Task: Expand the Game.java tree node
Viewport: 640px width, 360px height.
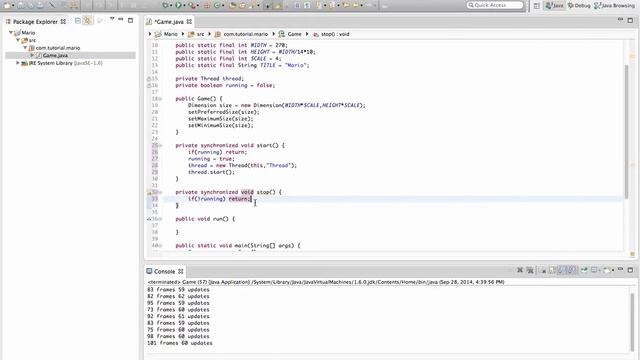Action: 32,55
